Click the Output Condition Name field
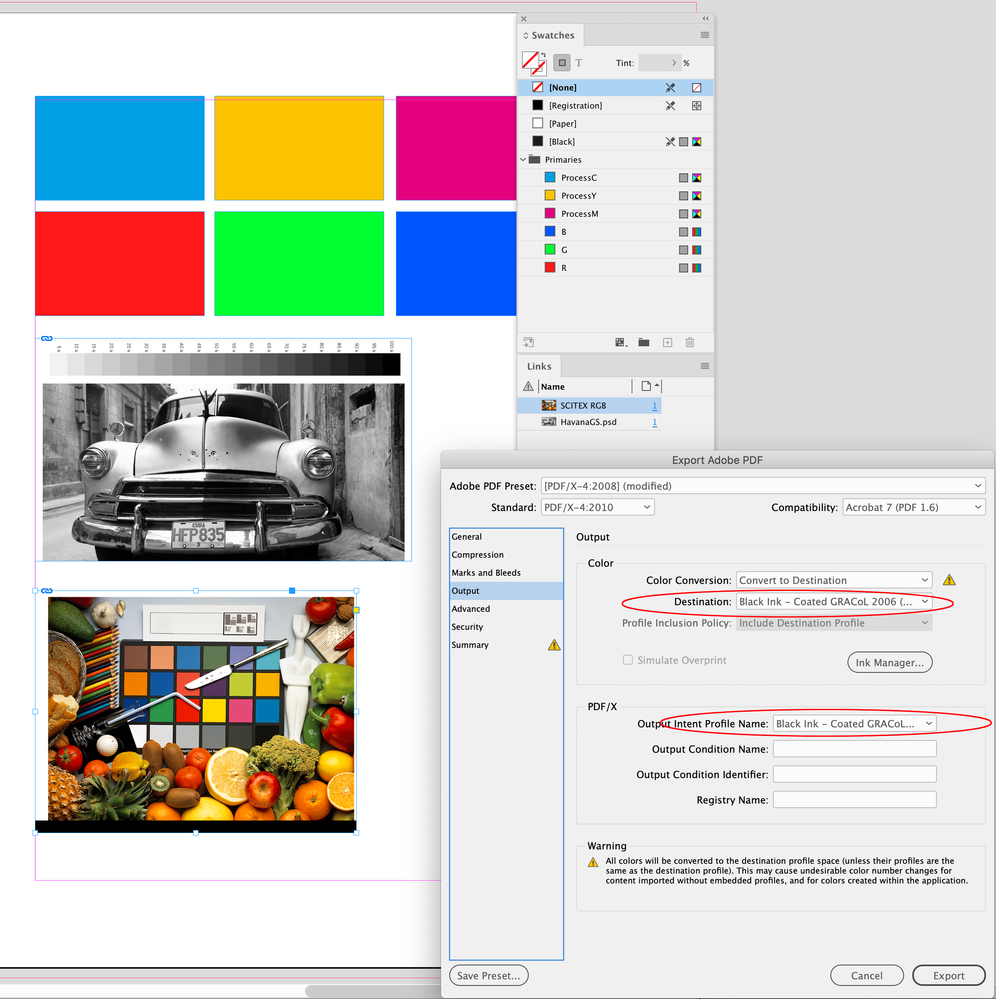996x999 pixels. pos(855,749)
